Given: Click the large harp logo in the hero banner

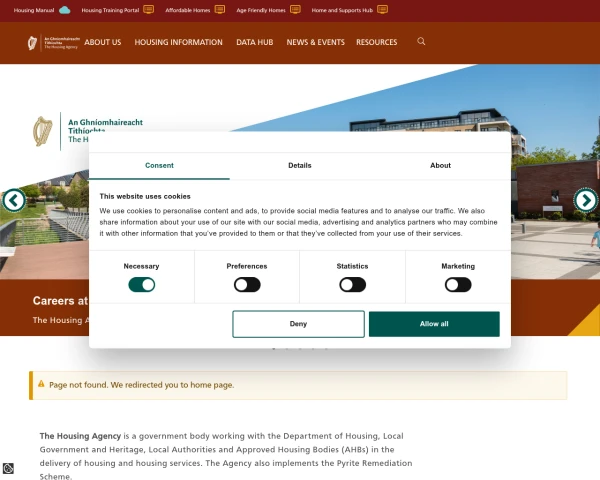Looking at the screenshot, I should (42, 131).
